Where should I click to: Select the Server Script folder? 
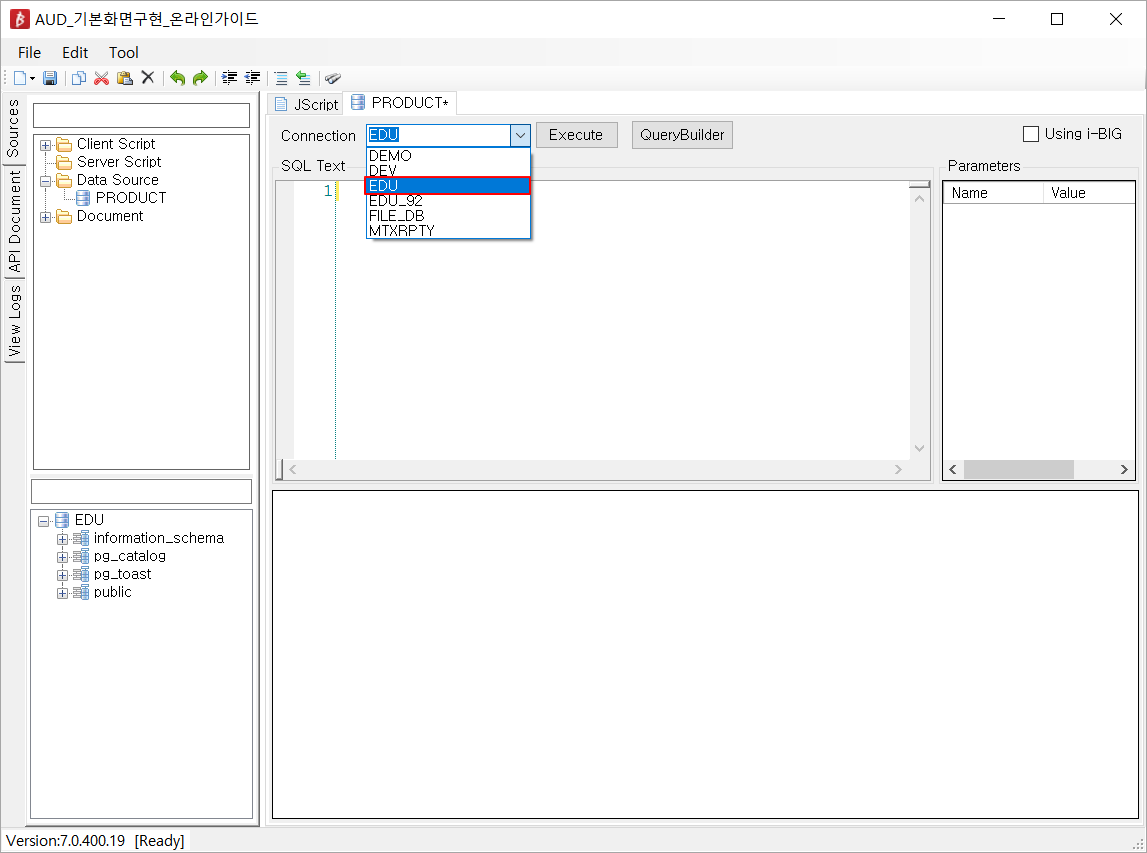tap(119, 162)
